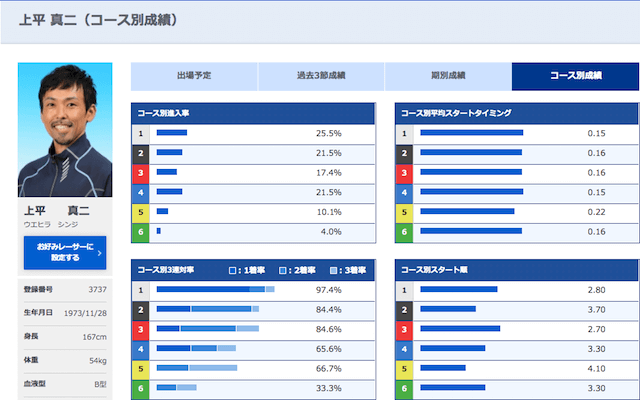Click red course 3 badge in コース別進入率
Image resolution: width=640 pixels, height=400 pixels.
[x=141, y=172]
